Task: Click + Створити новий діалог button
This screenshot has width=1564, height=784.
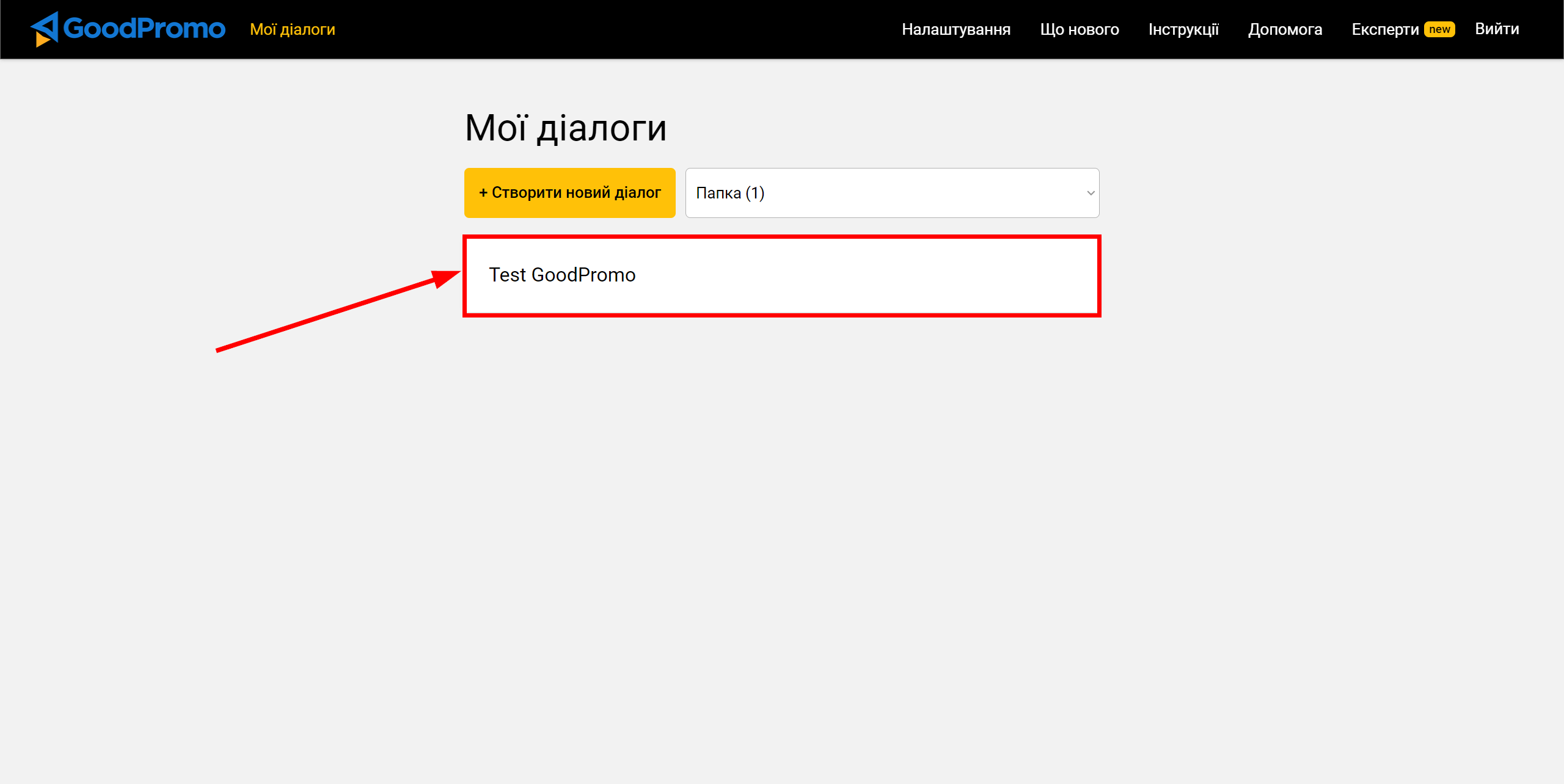Action: click(569, 193)
